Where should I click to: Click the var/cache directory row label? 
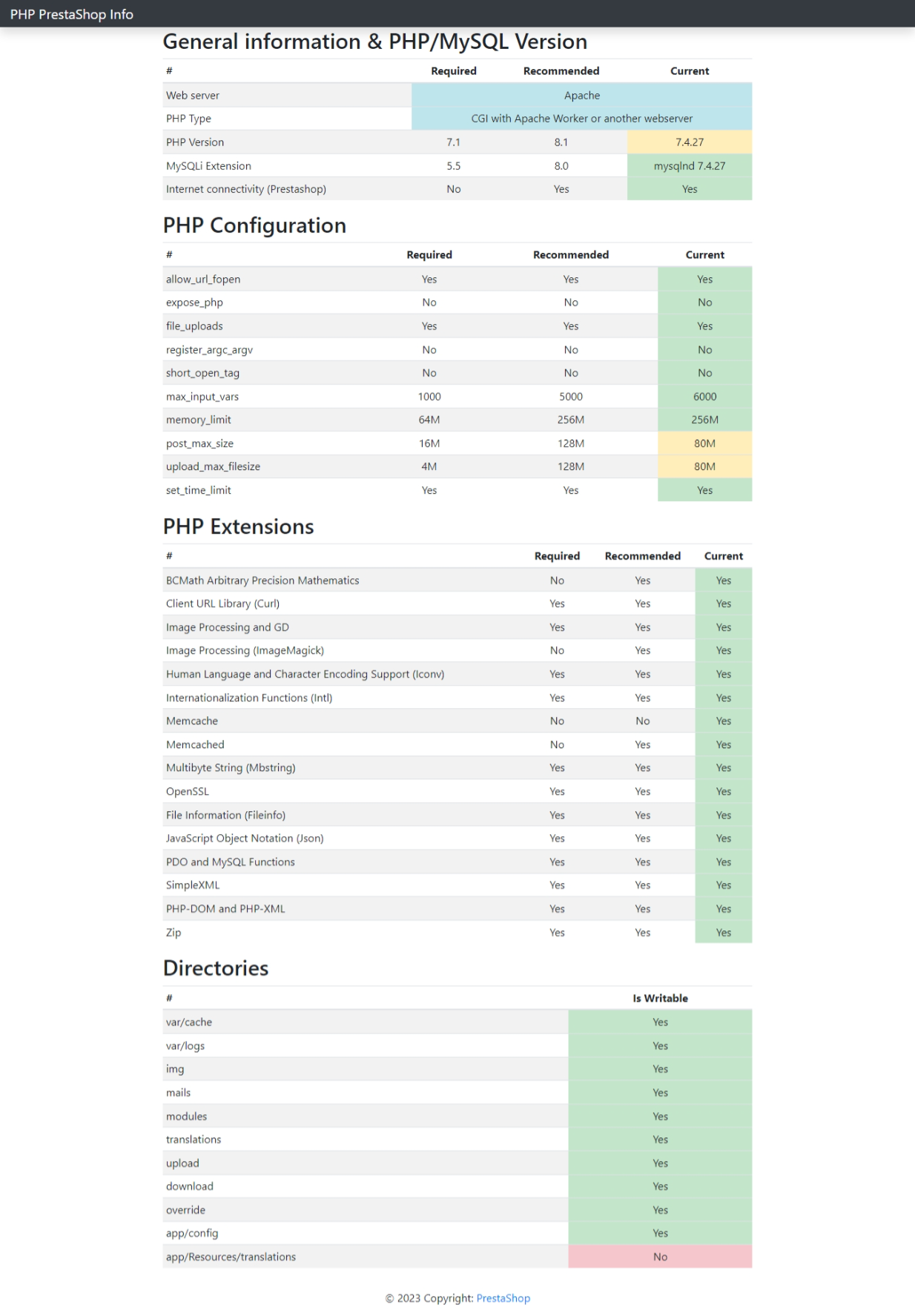[x=189, y=1022]
